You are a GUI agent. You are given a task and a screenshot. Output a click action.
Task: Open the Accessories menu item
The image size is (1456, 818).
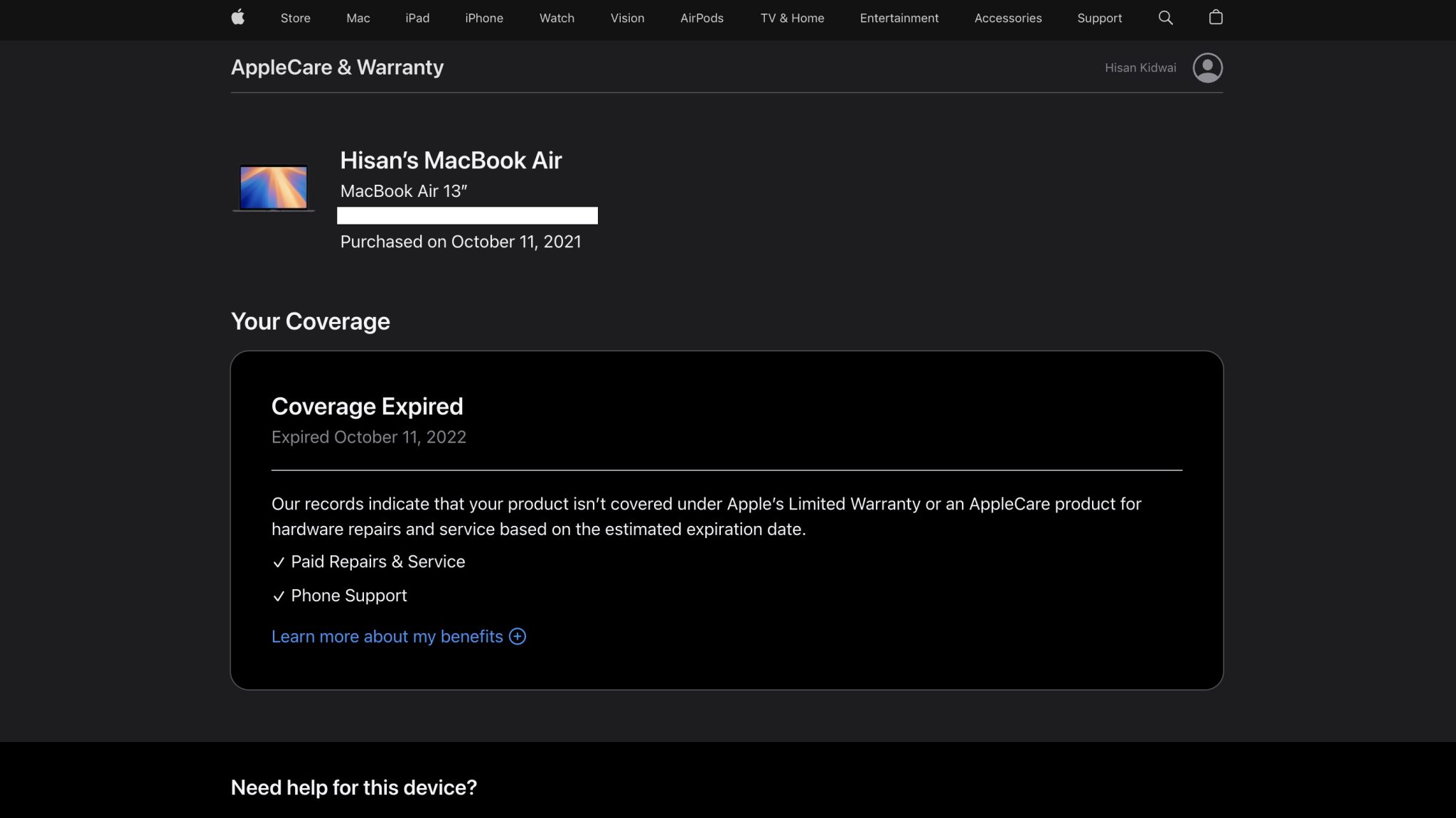1007,18
